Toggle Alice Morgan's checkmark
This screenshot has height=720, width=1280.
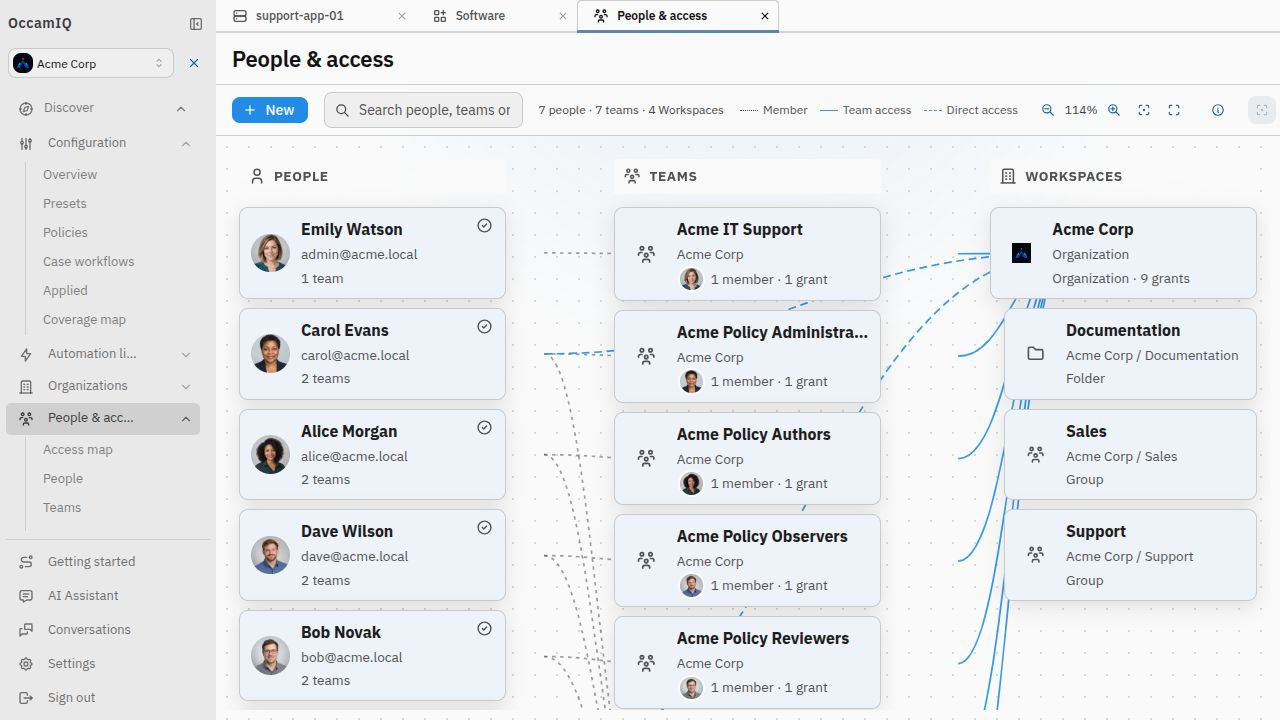tap(485, 428)
